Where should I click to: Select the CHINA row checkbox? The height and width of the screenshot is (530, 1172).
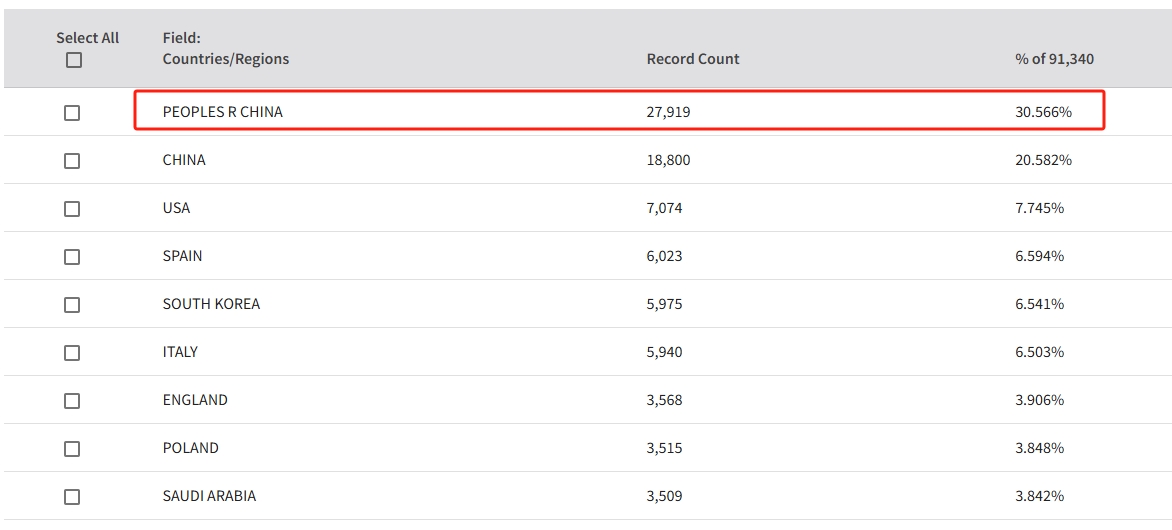pos(72,161)
